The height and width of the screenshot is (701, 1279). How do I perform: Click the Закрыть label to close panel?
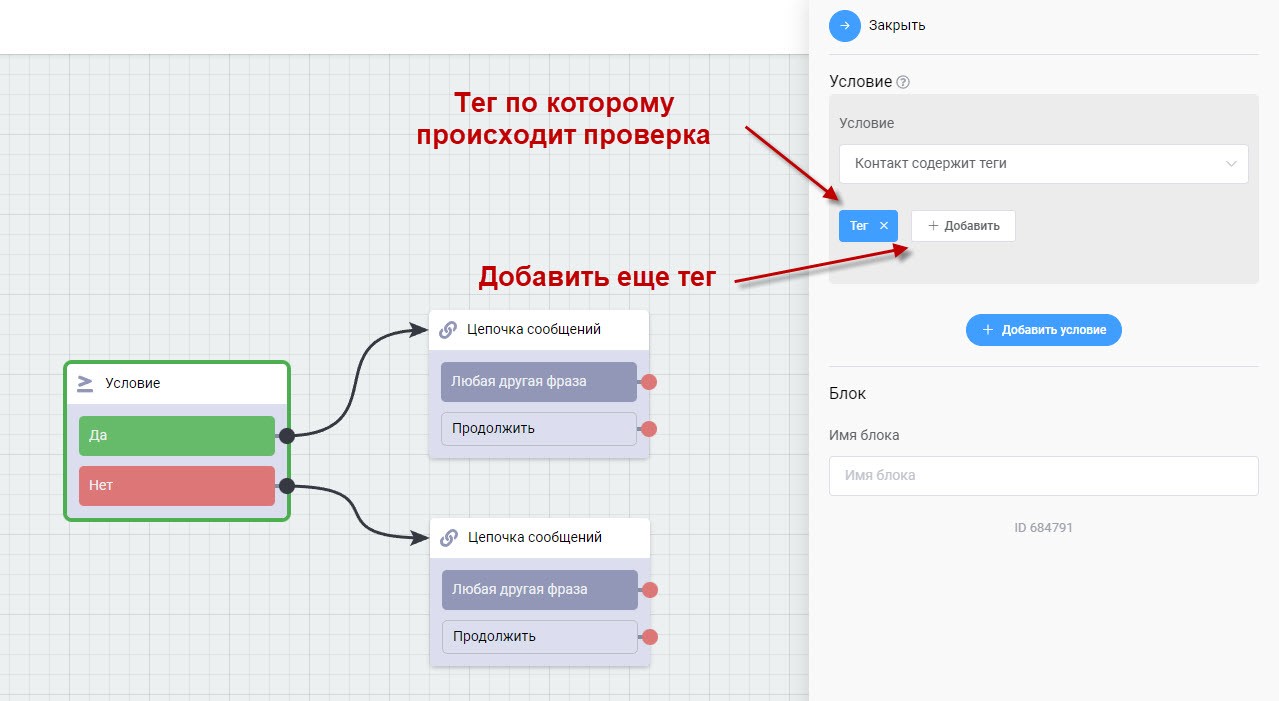tap(896, 26)
